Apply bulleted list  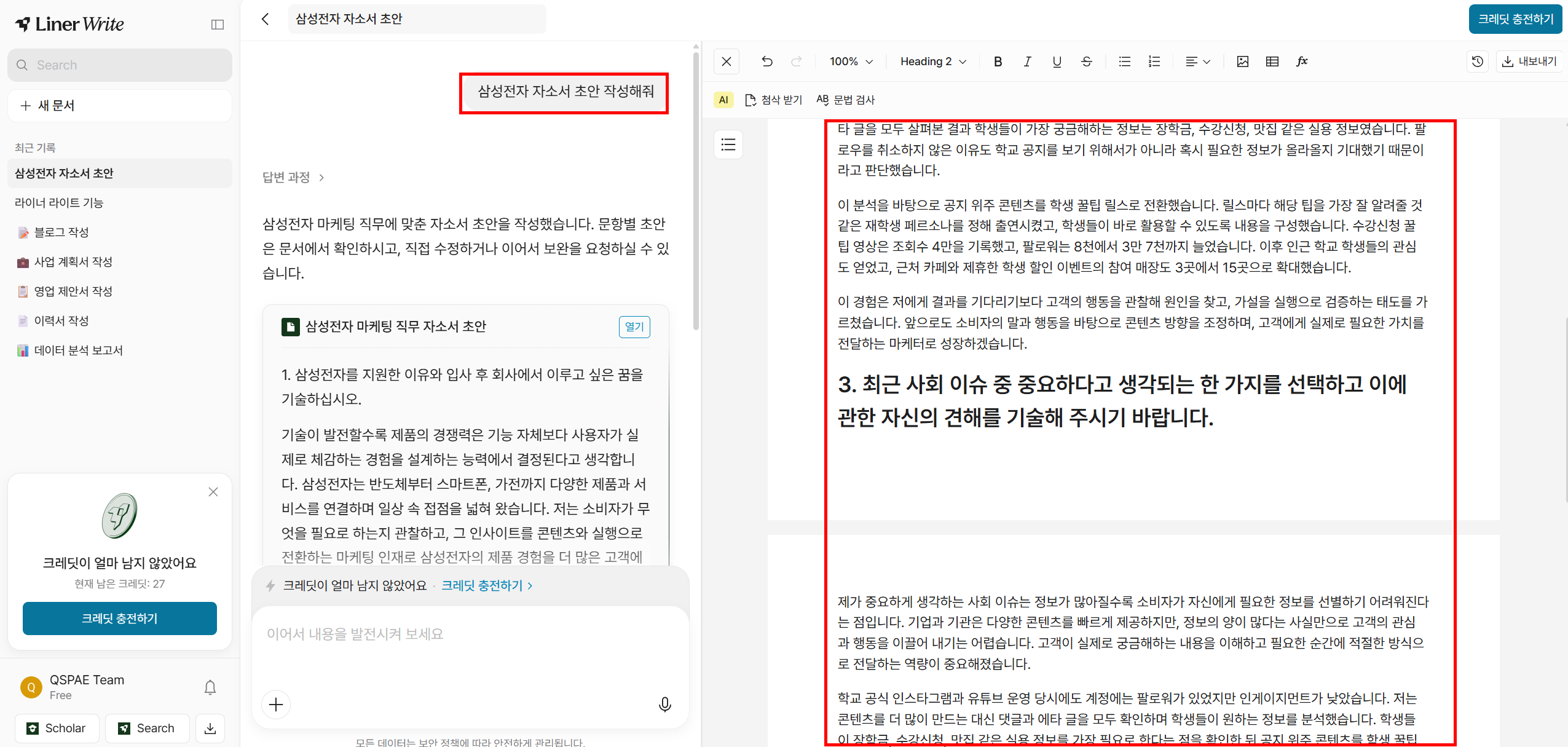[x=1125, y=61]
